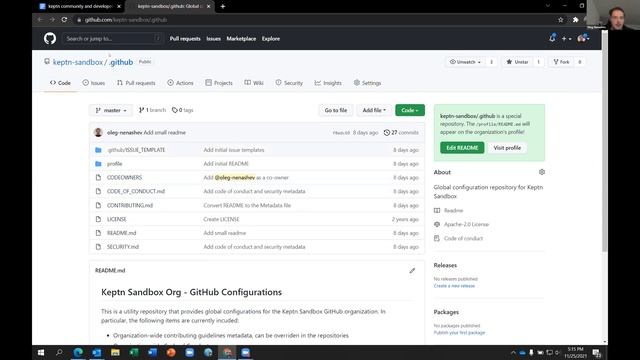Open the Insights tab

[x=328, y=83]
